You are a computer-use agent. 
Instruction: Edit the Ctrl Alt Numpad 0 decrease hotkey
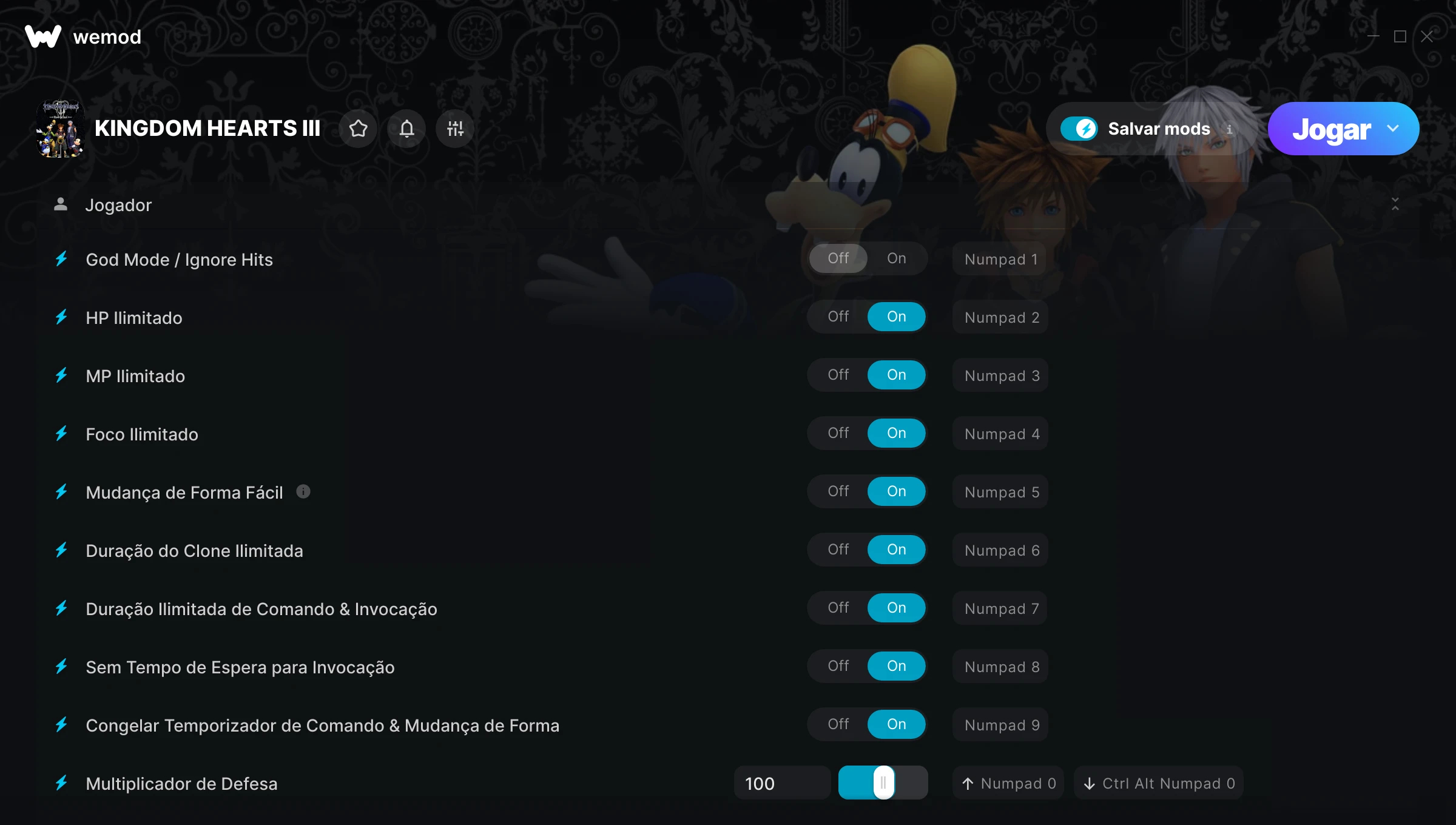(x=1159, y=783)
